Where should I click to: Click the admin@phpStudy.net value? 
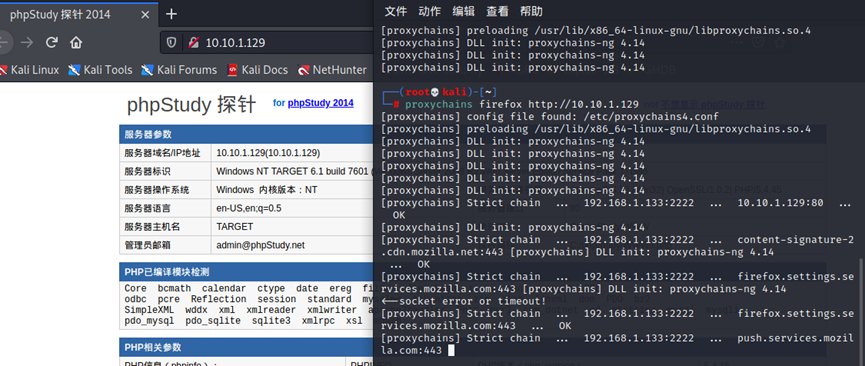click(260, 245)
